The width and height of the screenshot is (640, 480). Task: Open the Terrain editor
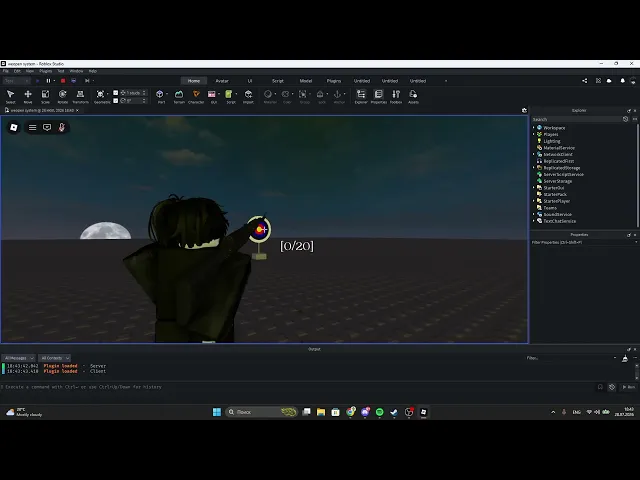pos(179,97)
